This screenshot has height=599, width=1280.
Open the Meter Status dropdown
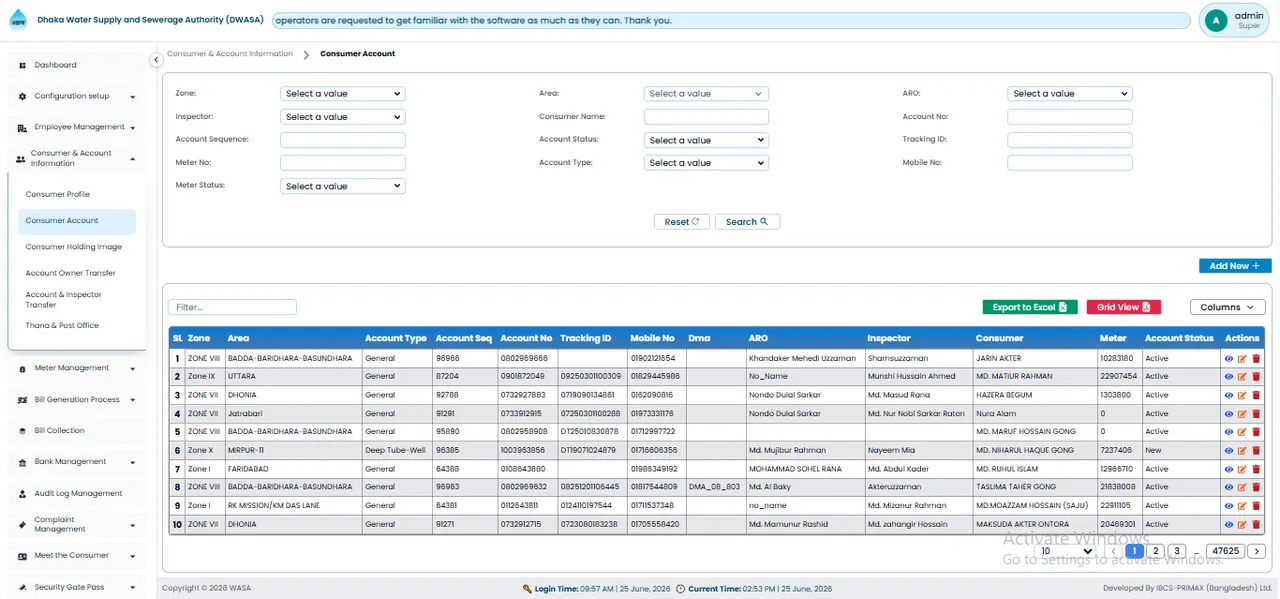[x=342, y=186]
